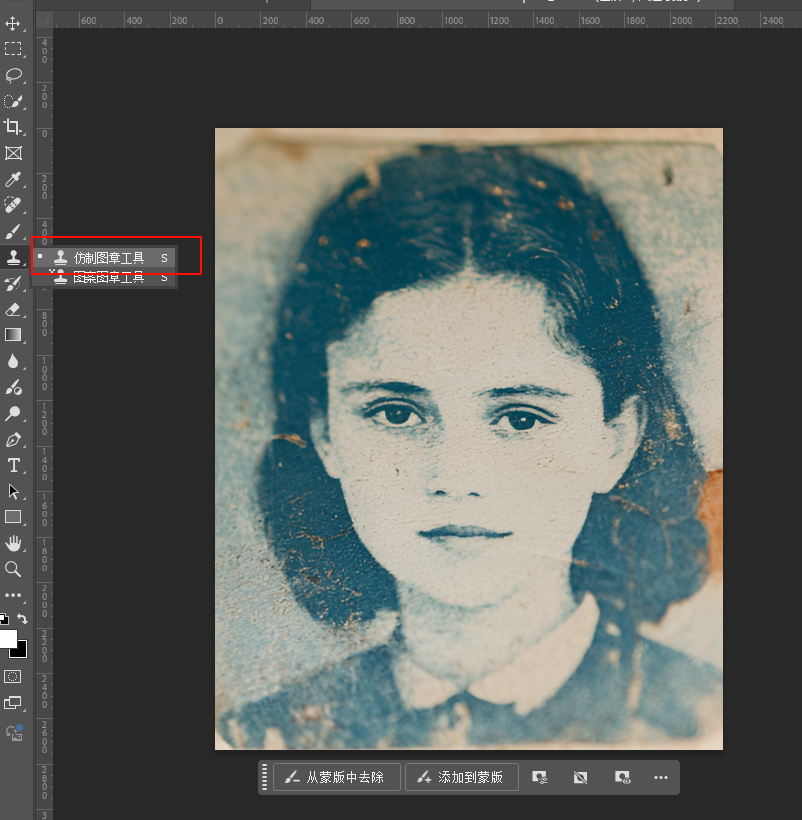
Task: Open more options on contextual task bar
Action: (x=660, y=777)
